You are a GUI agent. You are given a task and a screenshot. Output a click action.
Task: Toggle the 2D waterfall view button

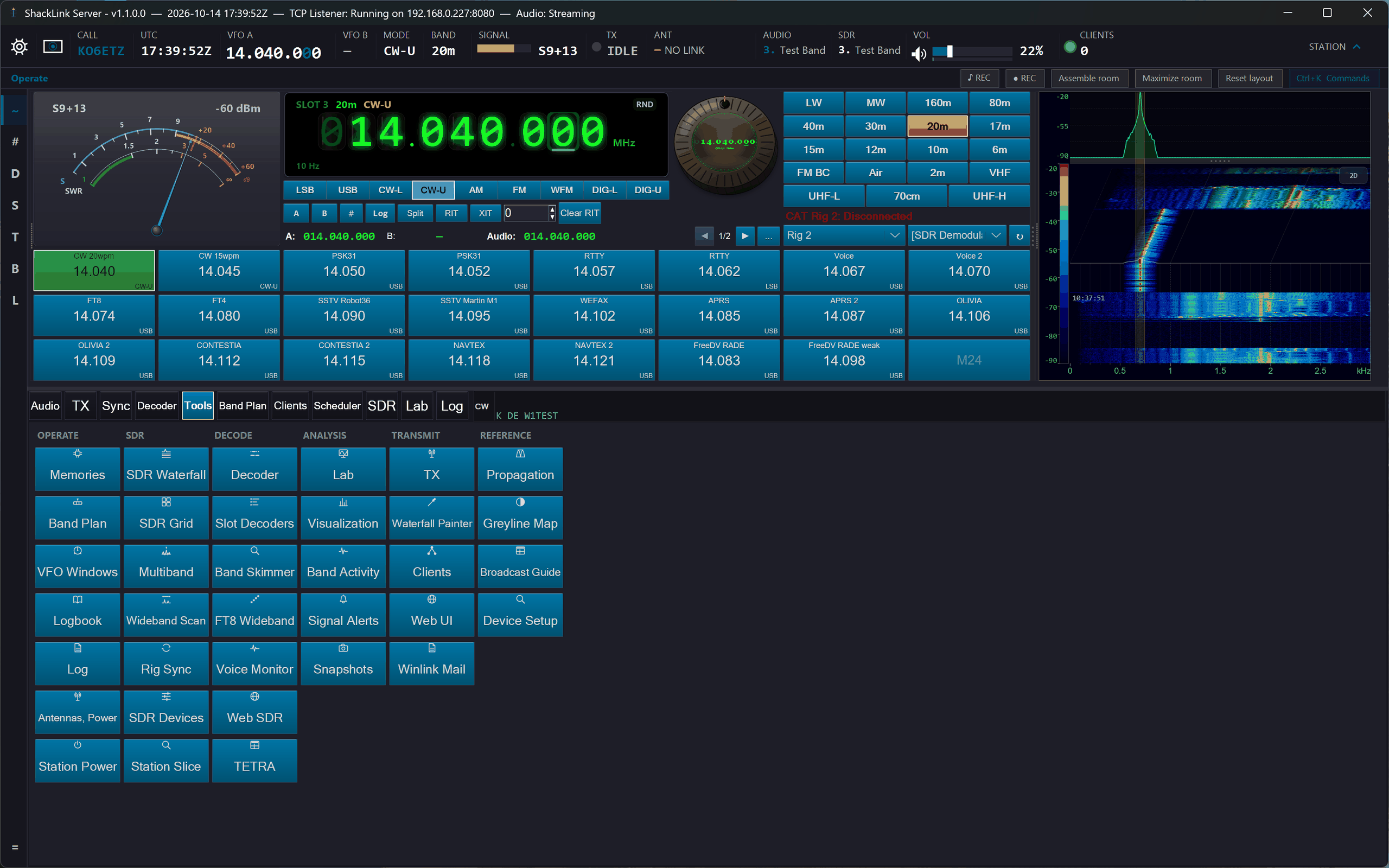tap(1353, 176)
